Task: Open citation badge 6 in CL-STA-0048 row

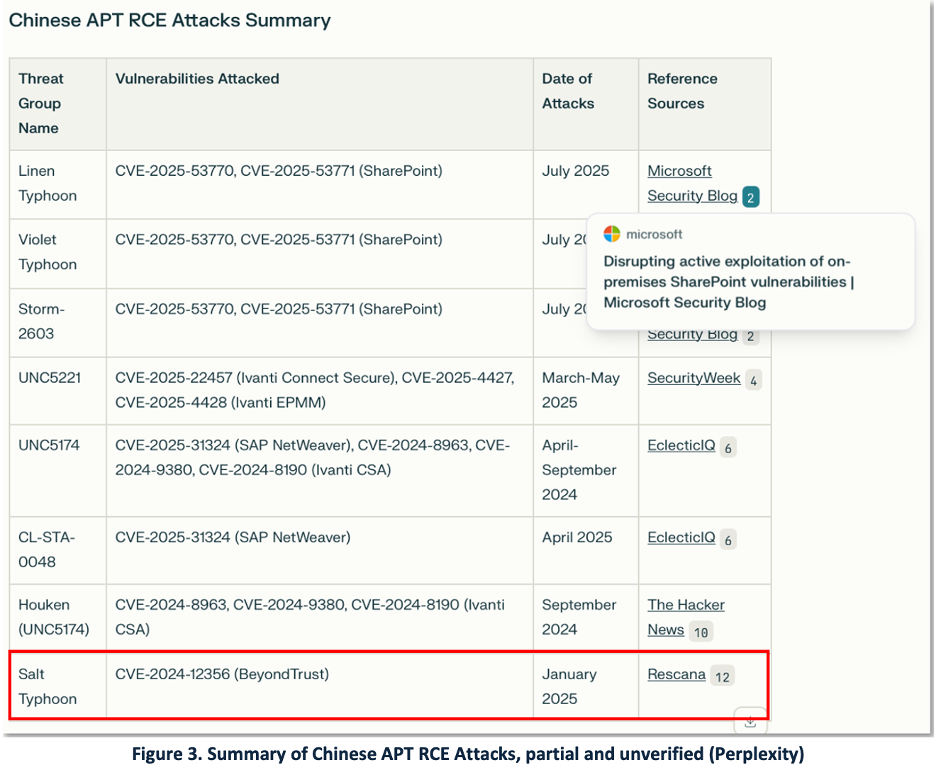Action: click(x=728, y=540)
